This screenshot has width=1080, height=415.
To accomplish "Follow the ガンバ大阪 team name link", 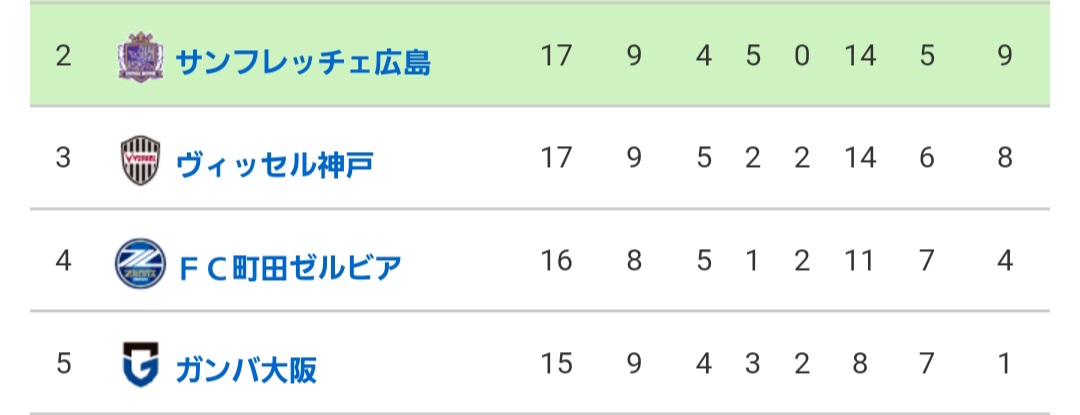I will pyautogui.click(x=246, y=369).
